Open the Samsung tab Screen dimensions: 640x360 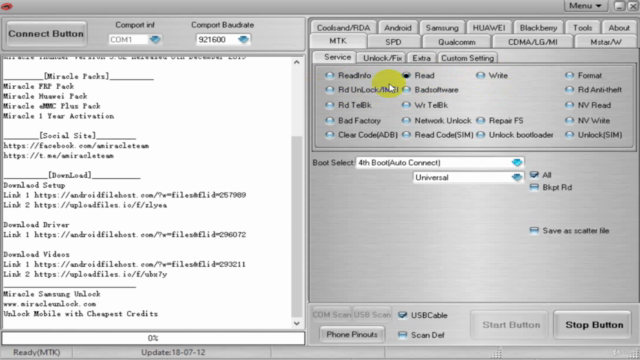click(442, 28)
